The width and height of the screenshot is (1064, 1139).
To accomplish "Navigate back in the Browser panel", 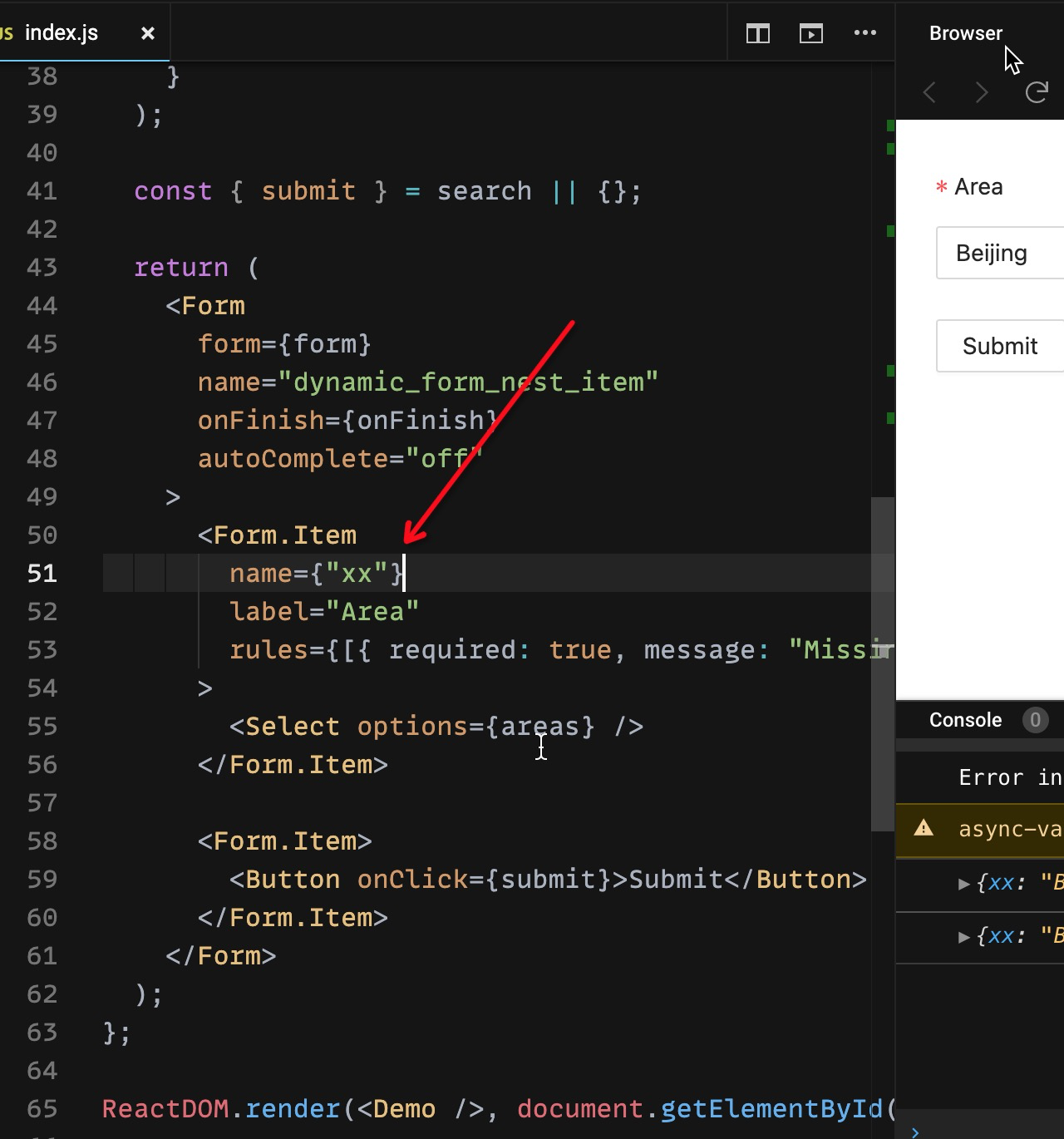I will (929, 93).
